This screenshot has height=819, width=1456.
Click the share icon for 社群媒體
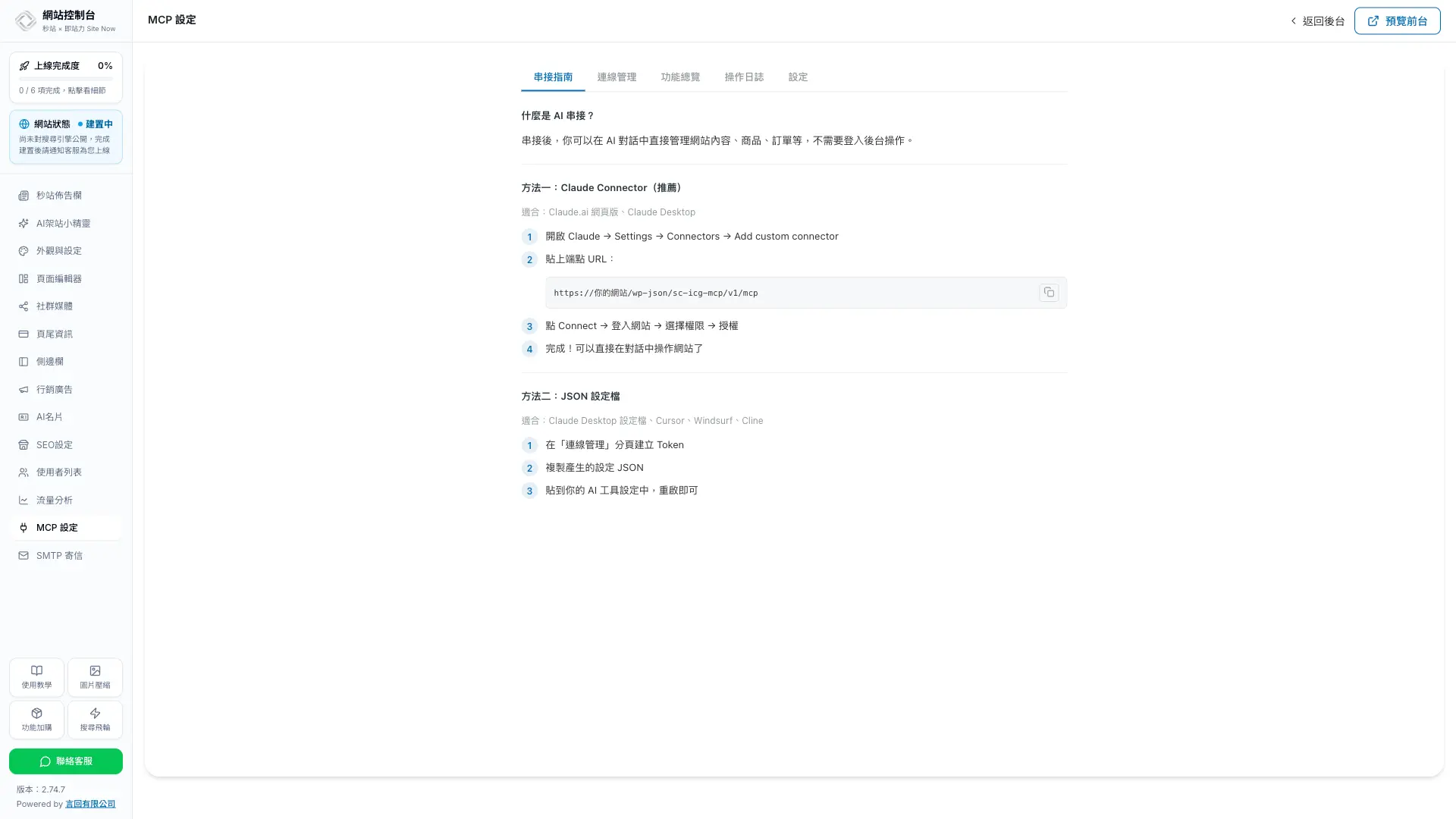24,306
